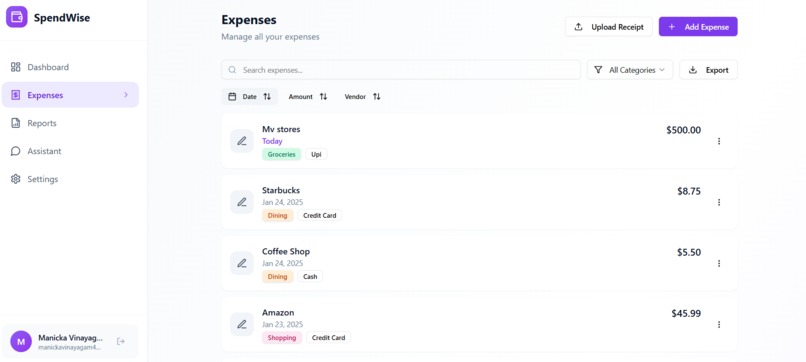
Task: Select Expenses in the sidebar
Action: click(70, 95)
